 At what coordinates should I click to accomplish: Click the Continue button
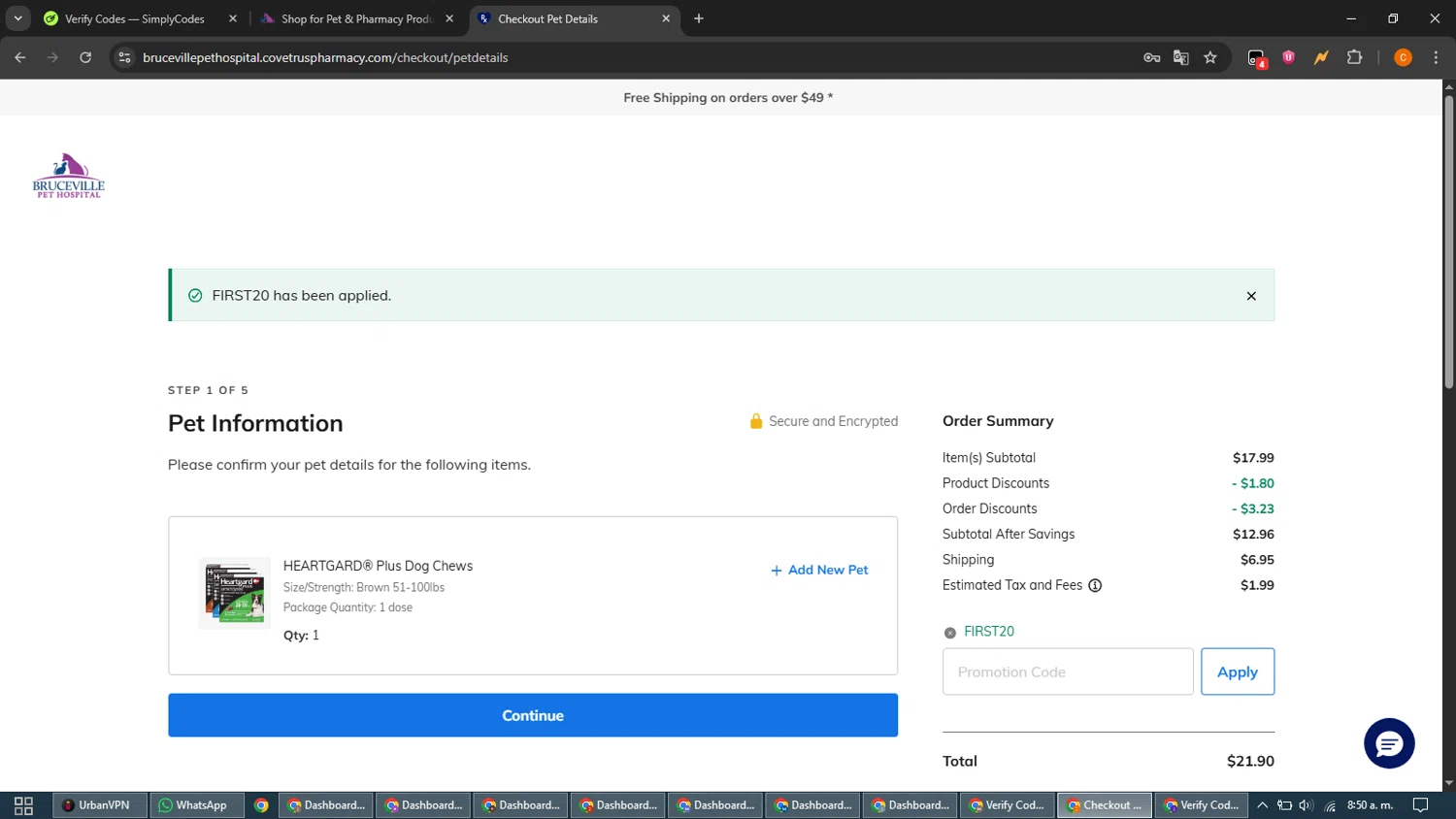[533, 715]
